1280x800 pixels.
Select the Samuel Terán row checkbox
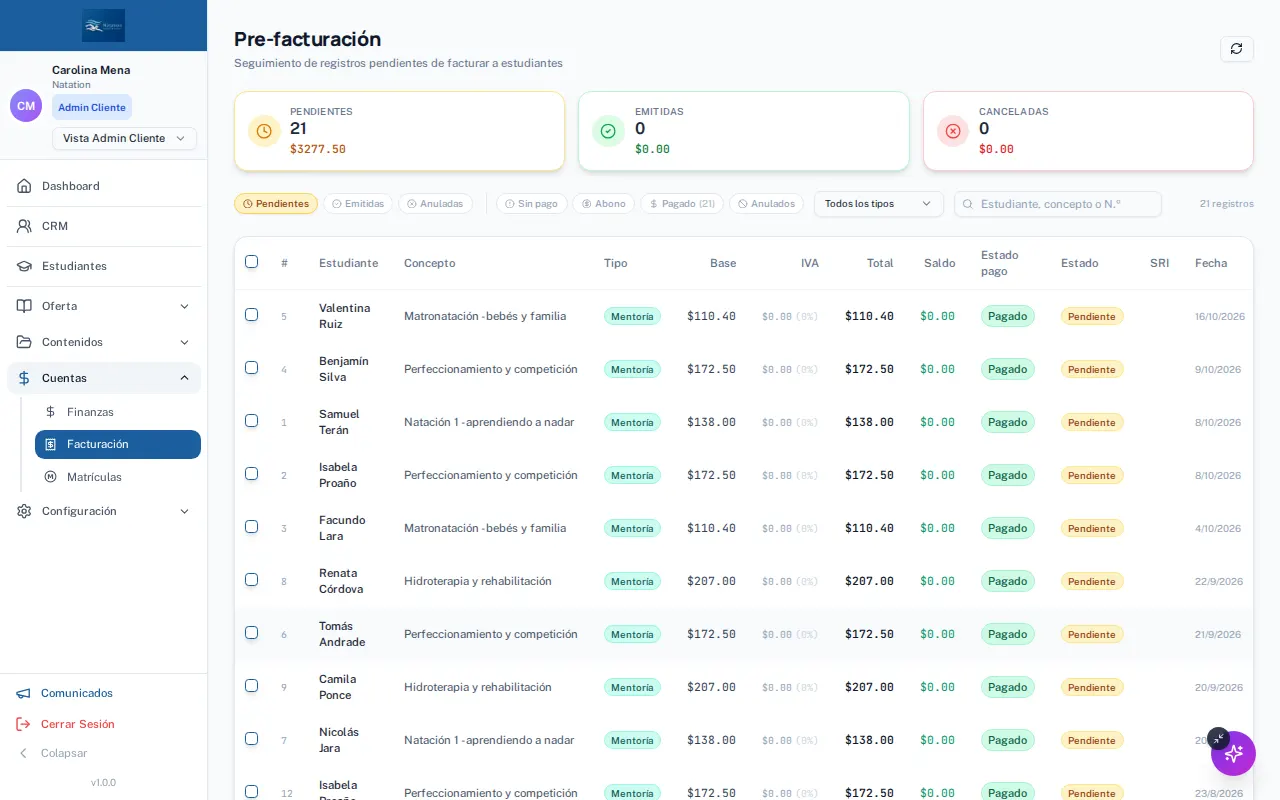coord(252,421)
